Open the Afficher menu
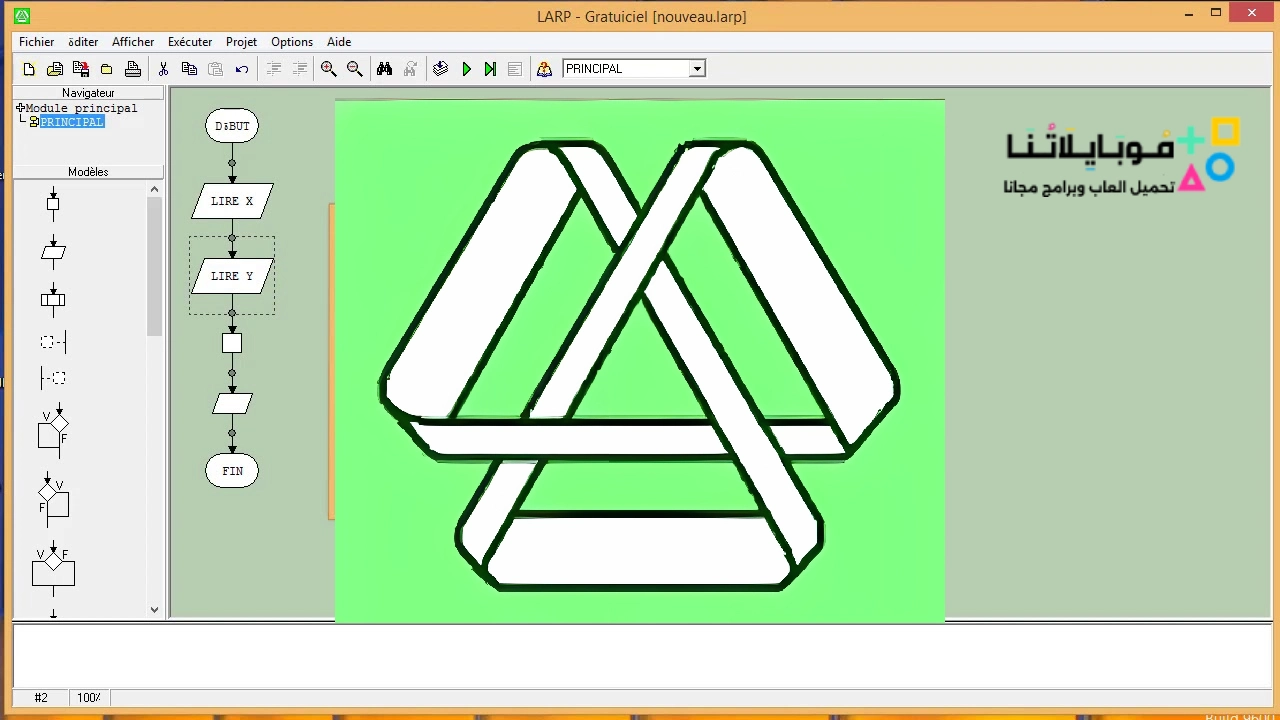1280x720 pixels. 133,42
